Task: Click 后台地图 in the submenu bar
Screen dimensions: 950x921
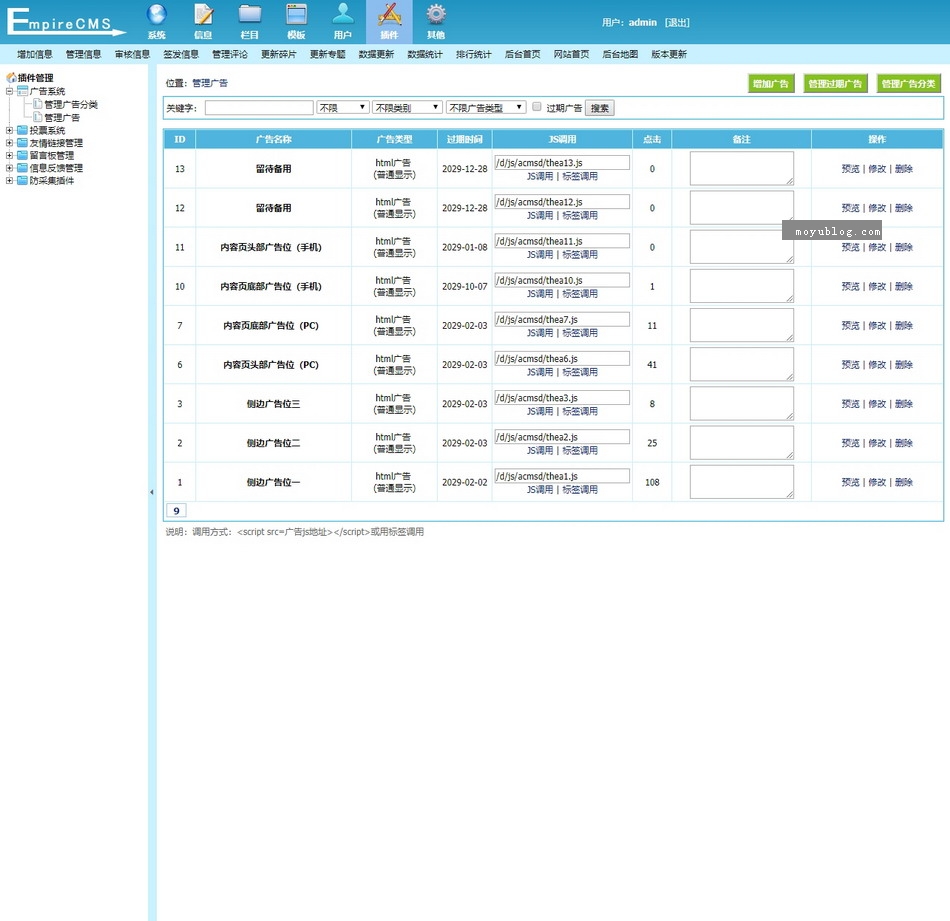Action: [x=620, y=54]
